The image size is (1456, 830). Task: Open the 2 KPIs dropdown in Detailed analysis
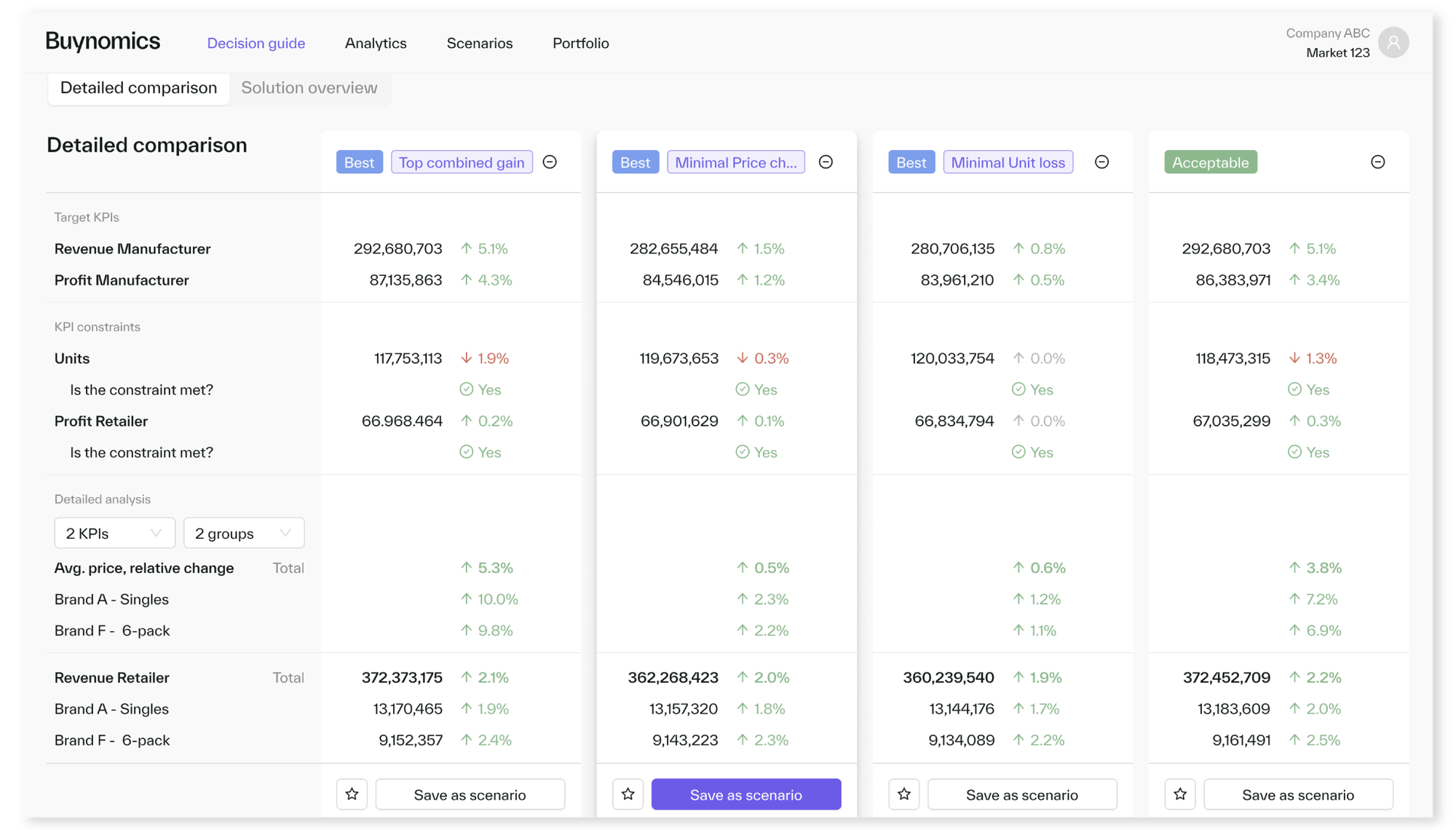(113, 533)
